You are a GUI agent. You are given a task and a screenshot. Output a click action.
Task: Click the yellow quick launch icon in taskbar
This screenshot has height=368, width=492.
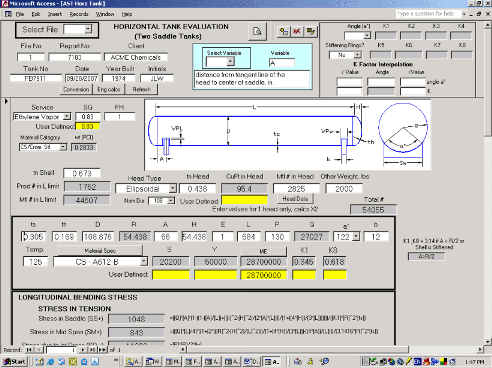[x=73, y=362]
